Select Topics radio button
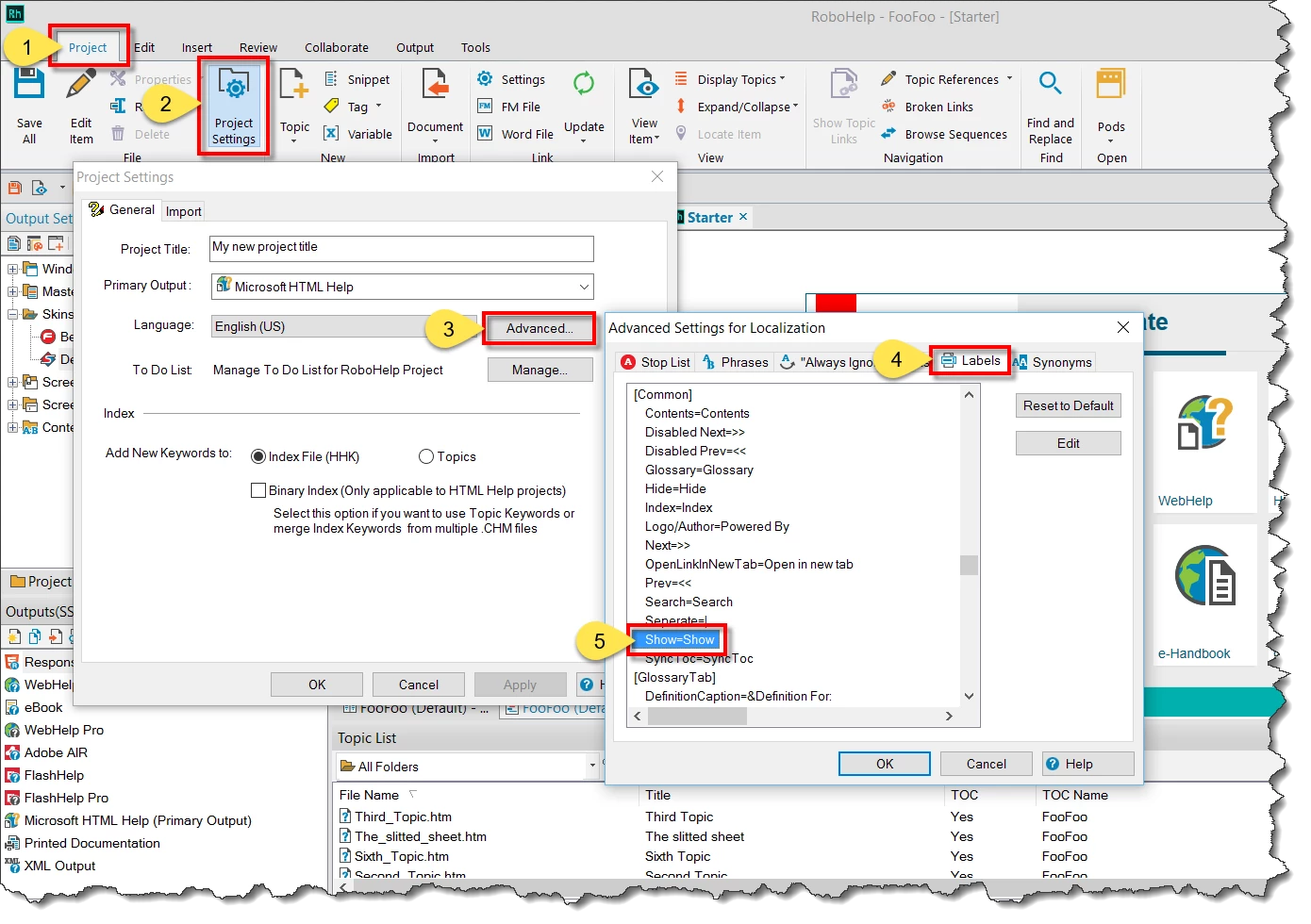Image resolution: width=1311 pixels, height=924 pixels. 426,456
